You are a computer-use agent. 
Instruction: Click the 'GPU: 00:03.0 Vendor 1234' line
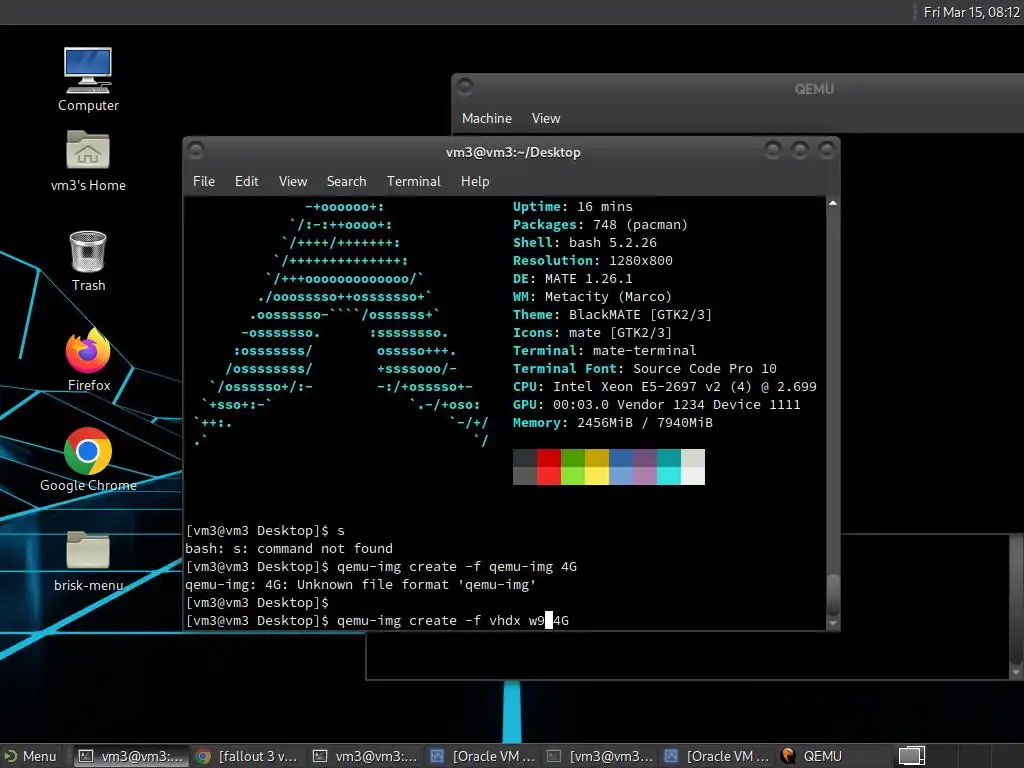point(656,405)
